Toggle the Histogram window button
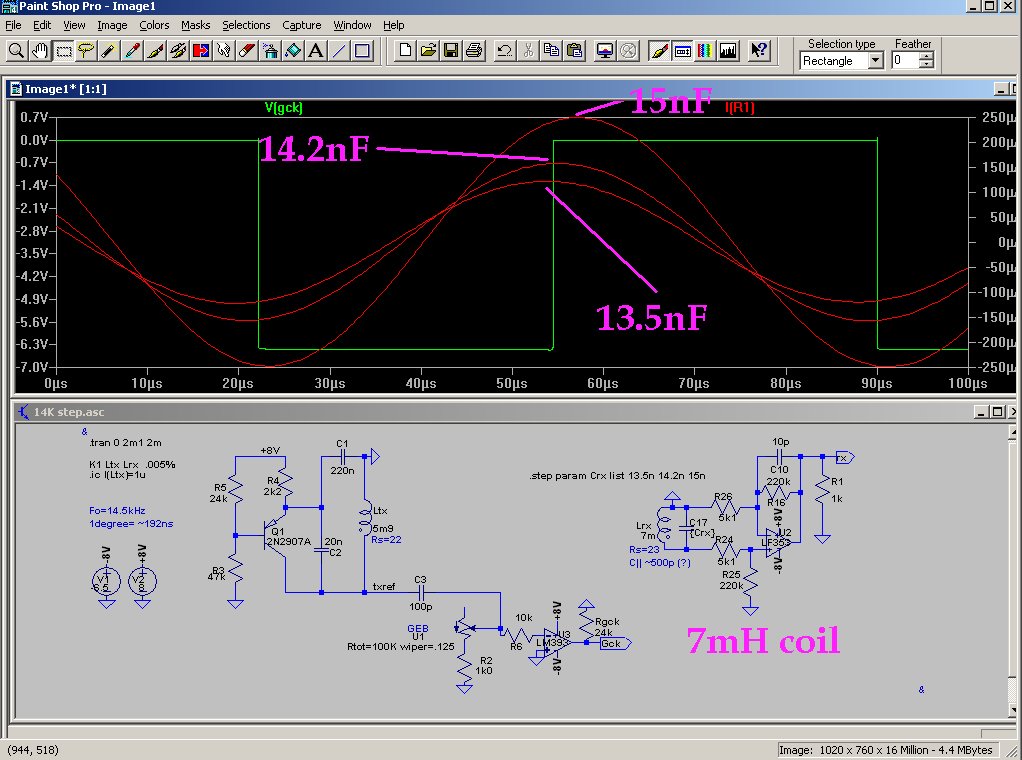Image resolution: width=1022 pixels, height=760 pixels. click(728, 50)
